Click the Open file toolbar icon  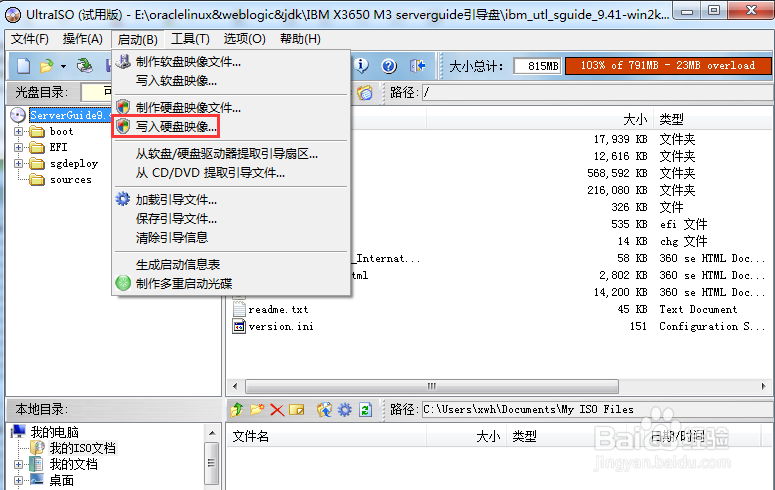click(x=46, y=66)
